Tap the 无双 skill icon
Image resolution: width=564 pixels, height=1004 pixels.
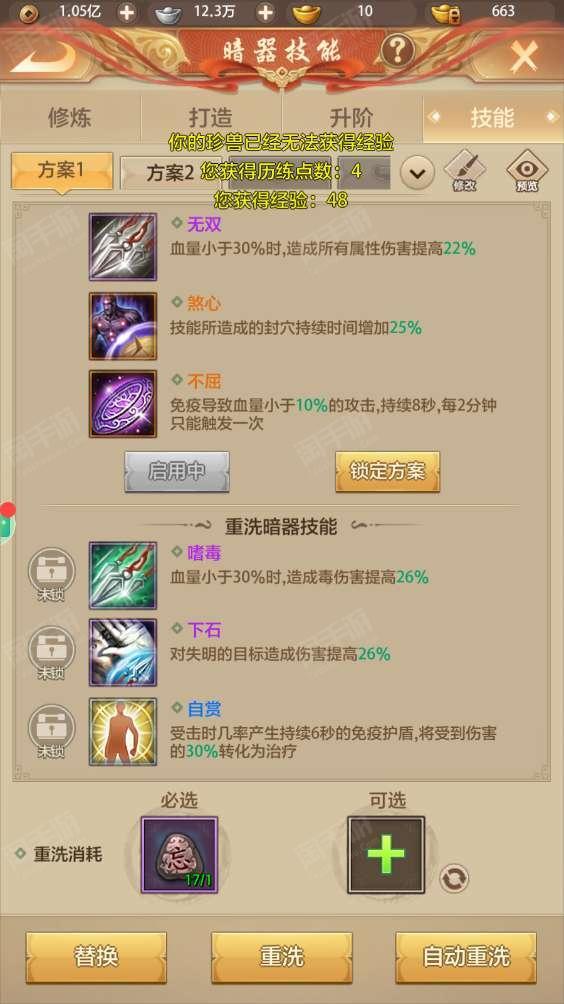coord(123,247)
